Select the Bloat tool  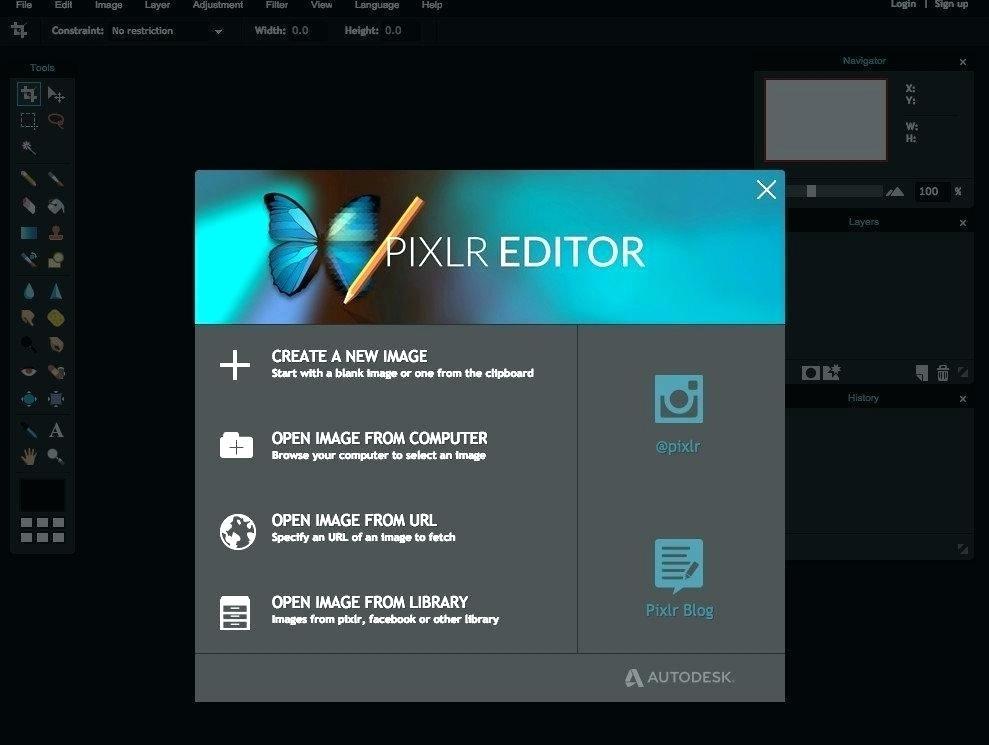[28, 399]
